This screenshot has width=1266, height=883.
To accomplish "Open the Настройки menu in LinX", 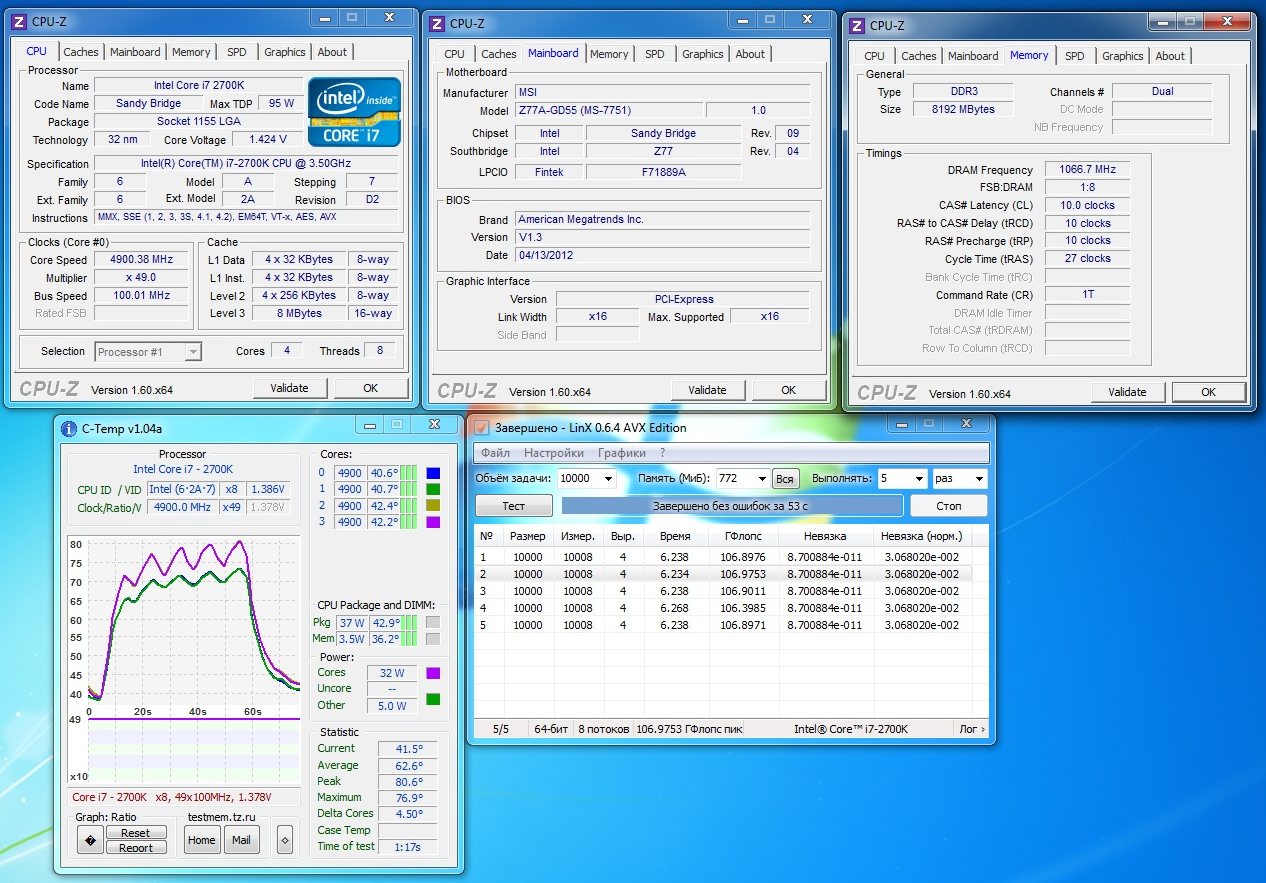I will click(554, 453).
